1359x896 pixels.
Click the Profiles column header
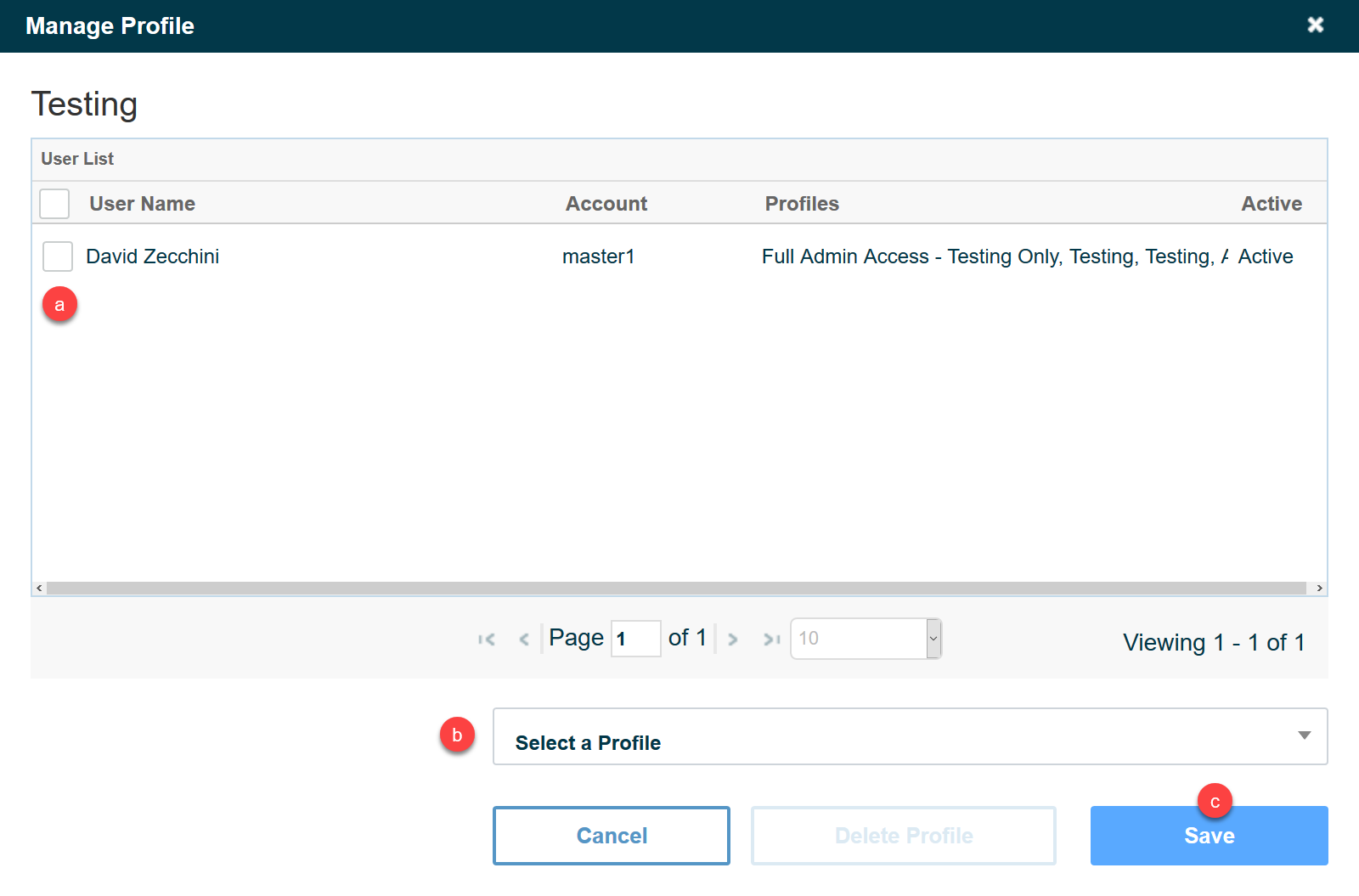tap(801, 204)
